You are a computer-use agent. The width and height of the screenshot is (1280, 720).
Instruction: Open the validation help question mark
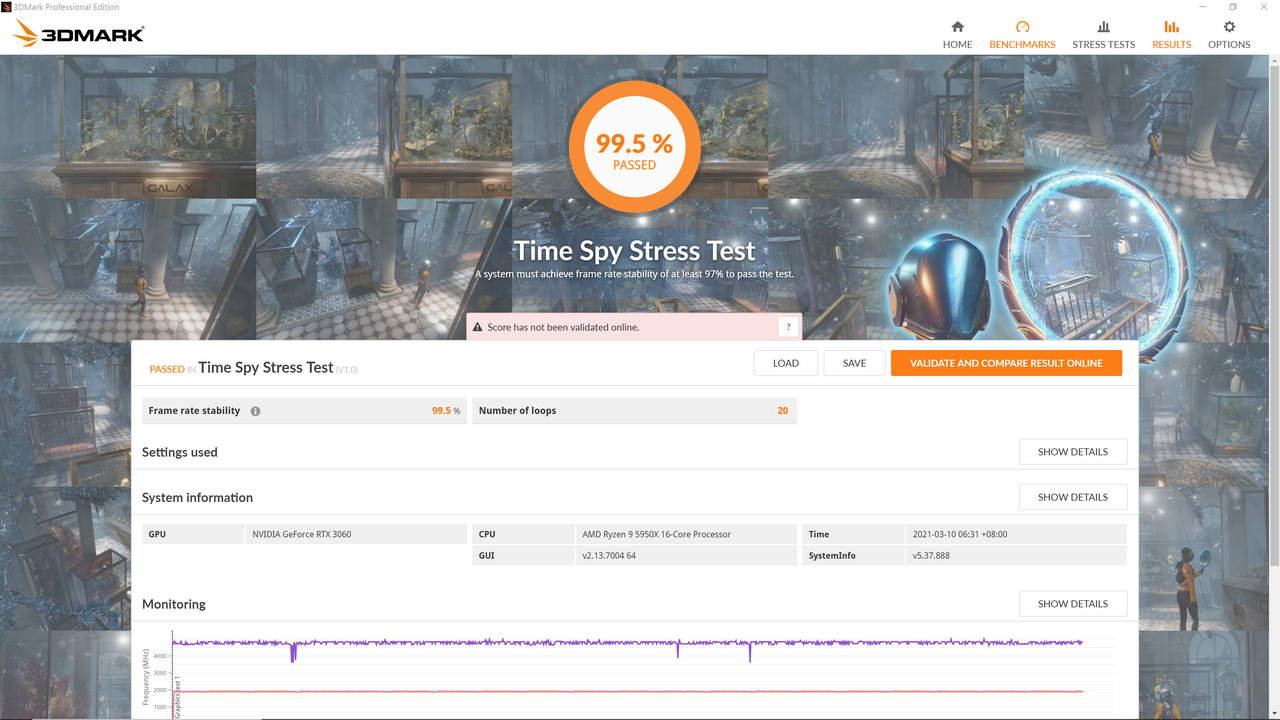788,327
